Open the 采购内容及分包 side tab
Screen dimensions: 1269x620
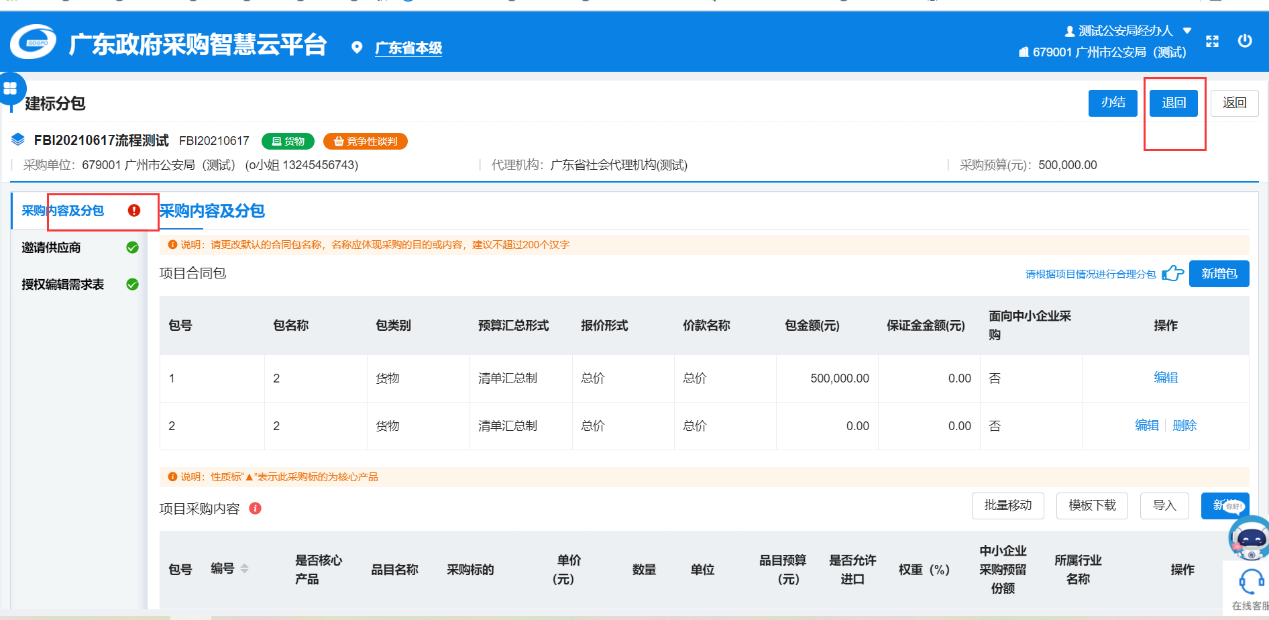63,211
